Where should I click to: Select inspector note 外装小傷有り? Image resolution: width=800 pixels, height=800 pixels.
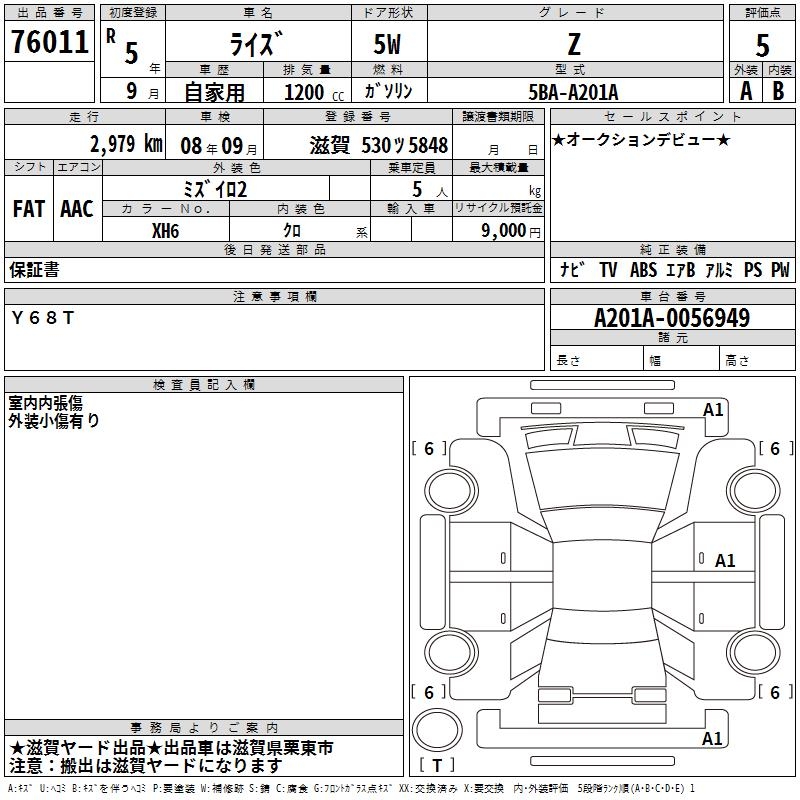tap(54, 420)
